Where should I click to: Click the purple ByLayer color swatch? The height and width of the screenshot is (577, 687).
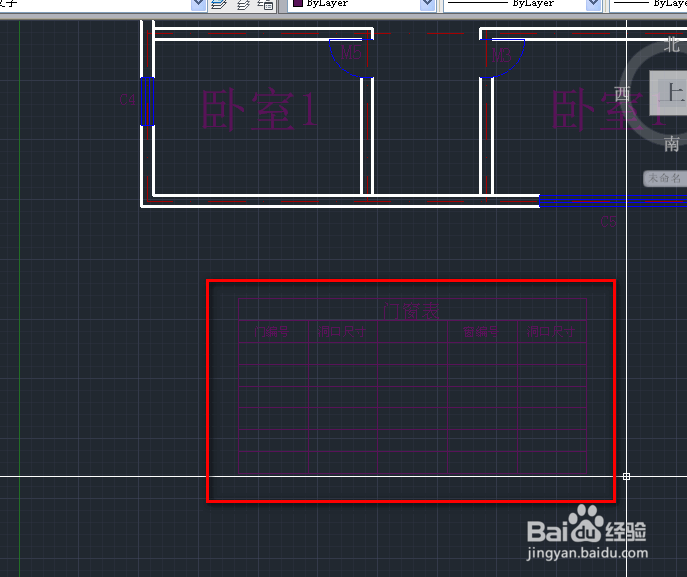click(297, 3)
